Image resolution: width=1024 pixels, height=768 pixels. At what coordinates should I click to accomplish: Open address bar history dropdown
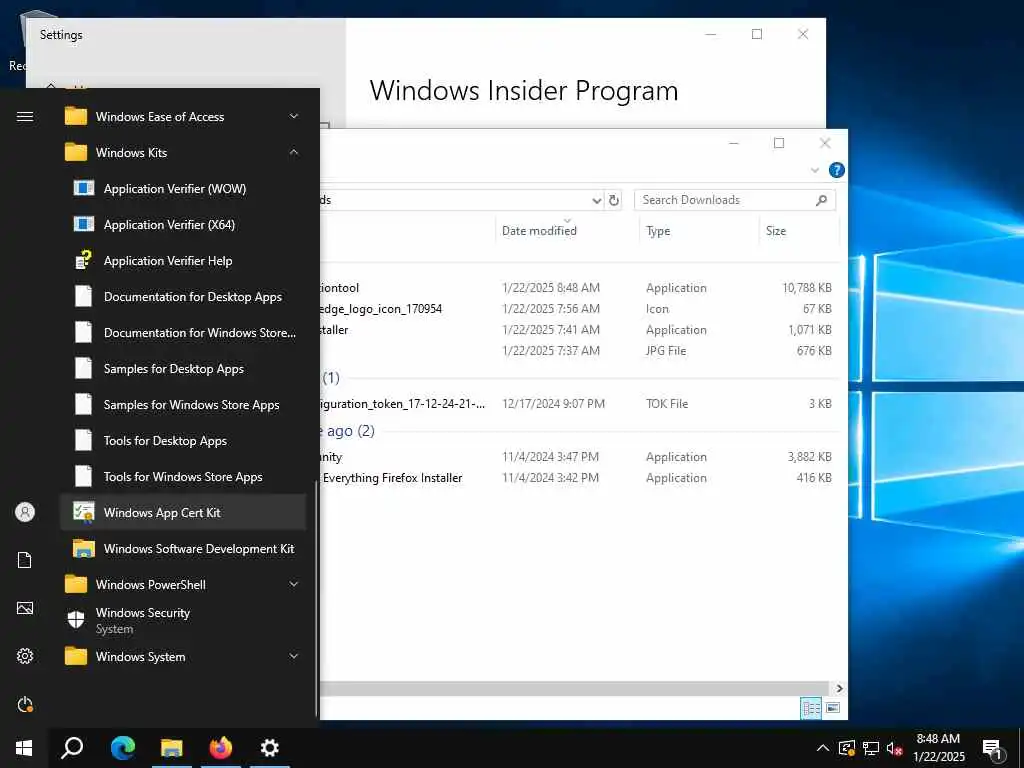[596, 200]
